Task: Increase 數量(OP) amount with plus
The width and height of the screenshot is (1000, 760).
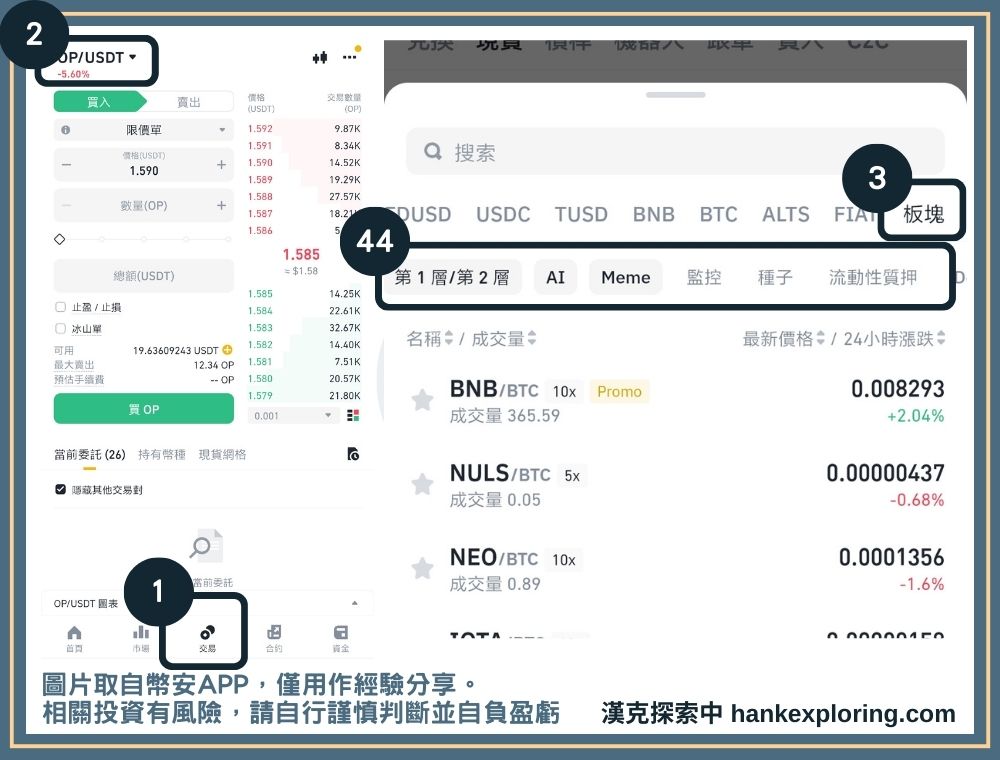Action: click(x=221, y=205)
